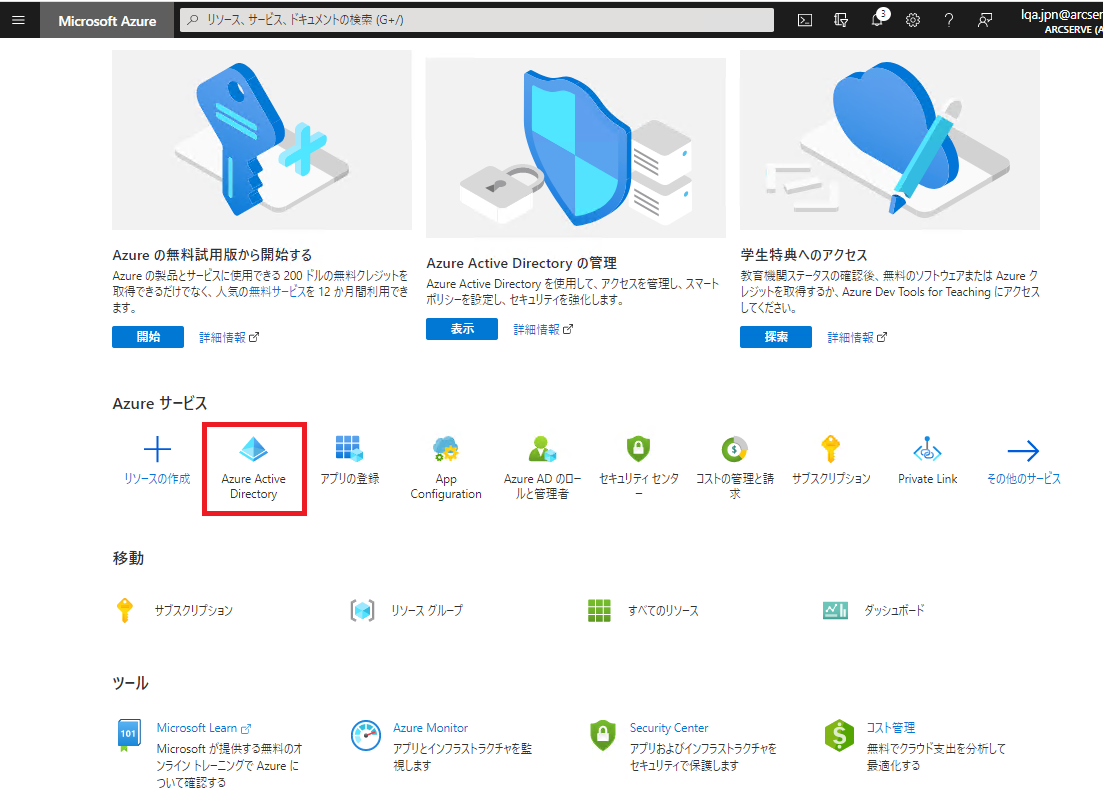Open Private Link service icon

[927, 449]
